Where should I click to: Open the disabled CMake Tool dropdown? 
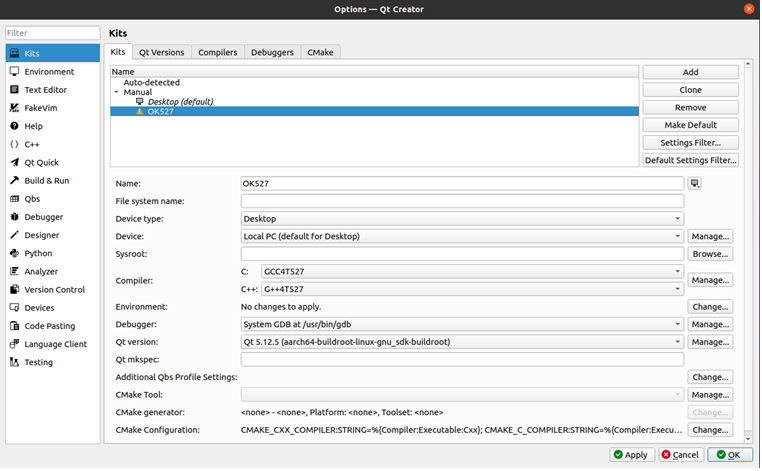(x=462, y=395)
